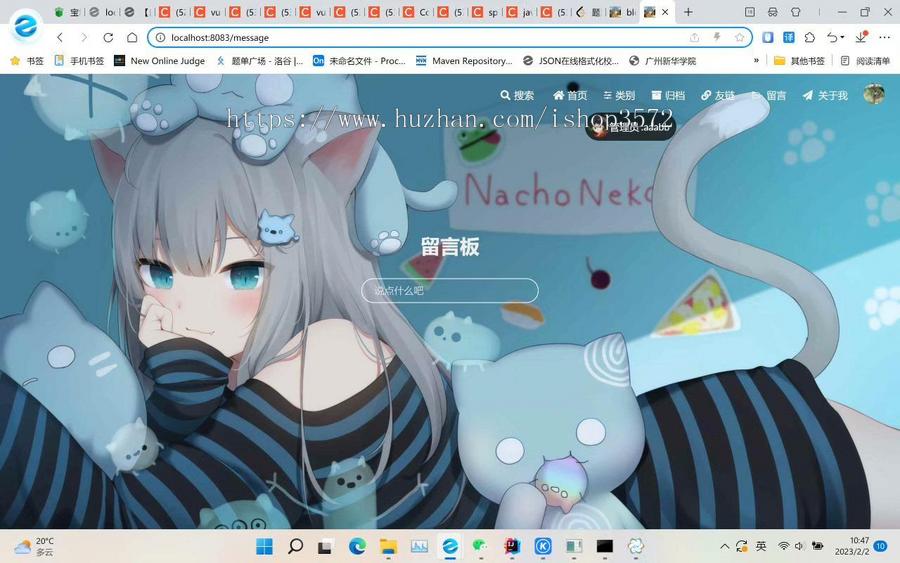This screenshot has height=563, width=900.
Task: Open Wi-Fi network settings in the tray
Action: [x=783, y=546]
